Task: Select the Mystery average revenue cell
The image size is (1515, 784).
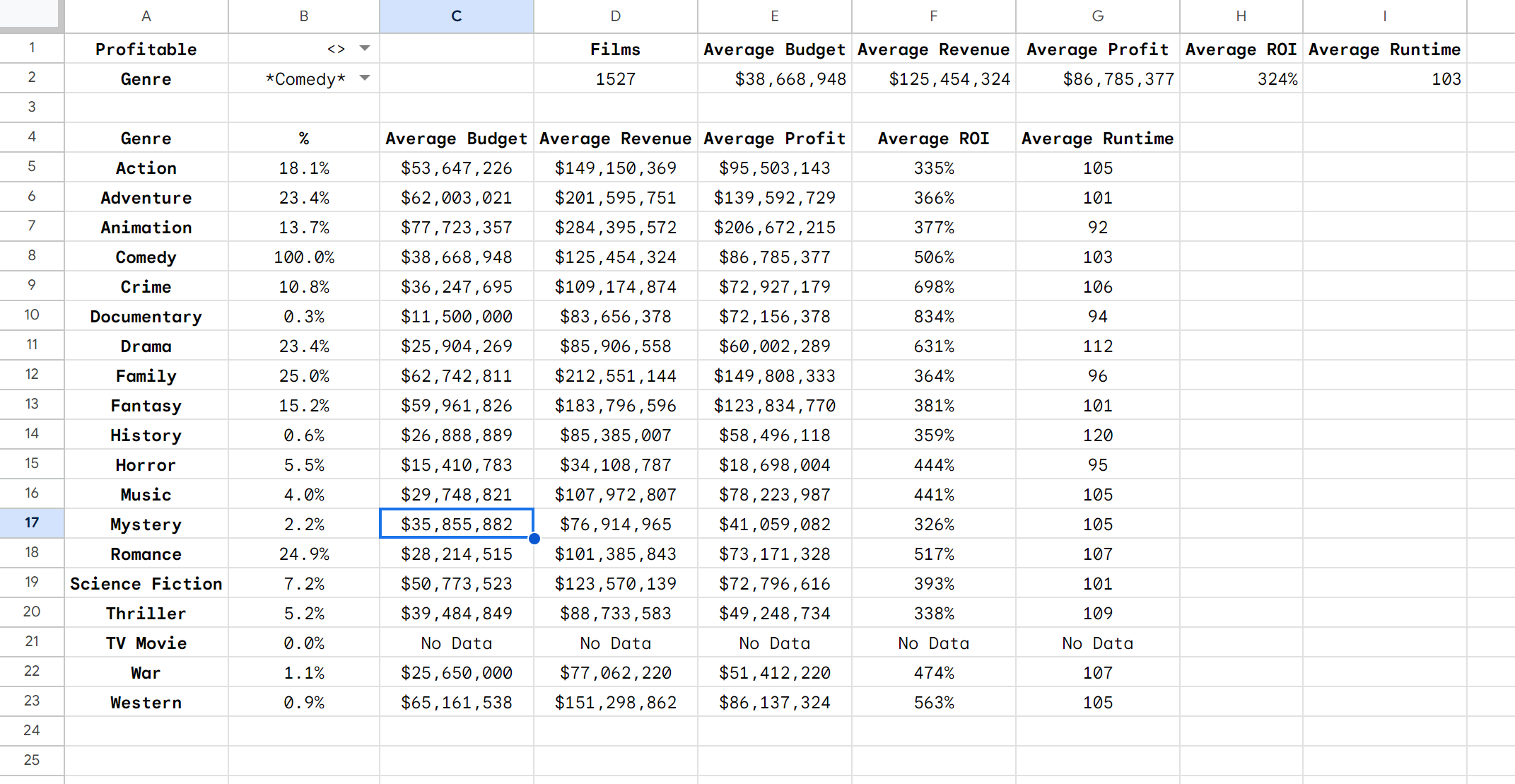Action: (x=615, y=523)
